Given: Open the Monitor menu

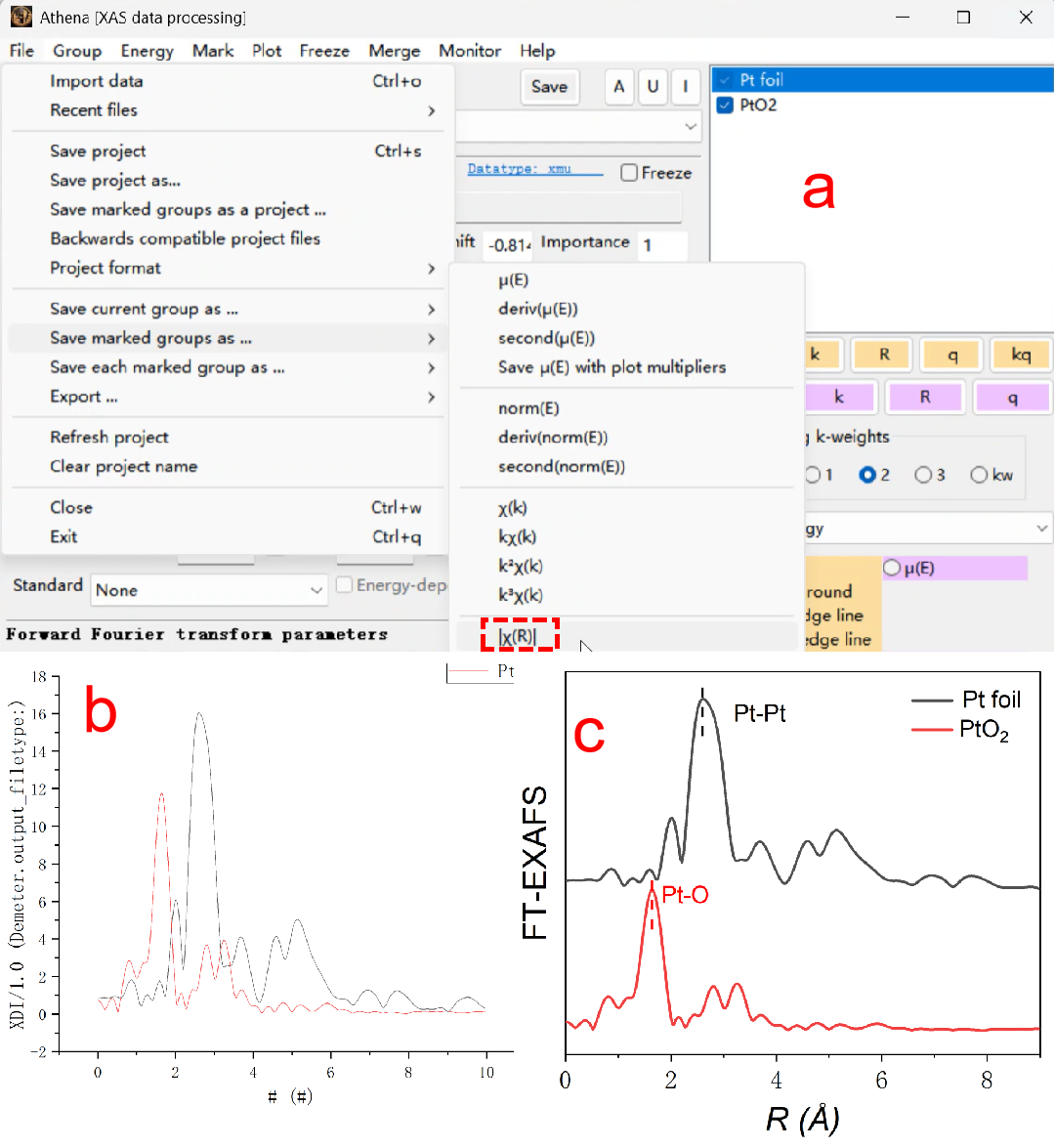Looking at the screenshot, I should coord(470,51).
